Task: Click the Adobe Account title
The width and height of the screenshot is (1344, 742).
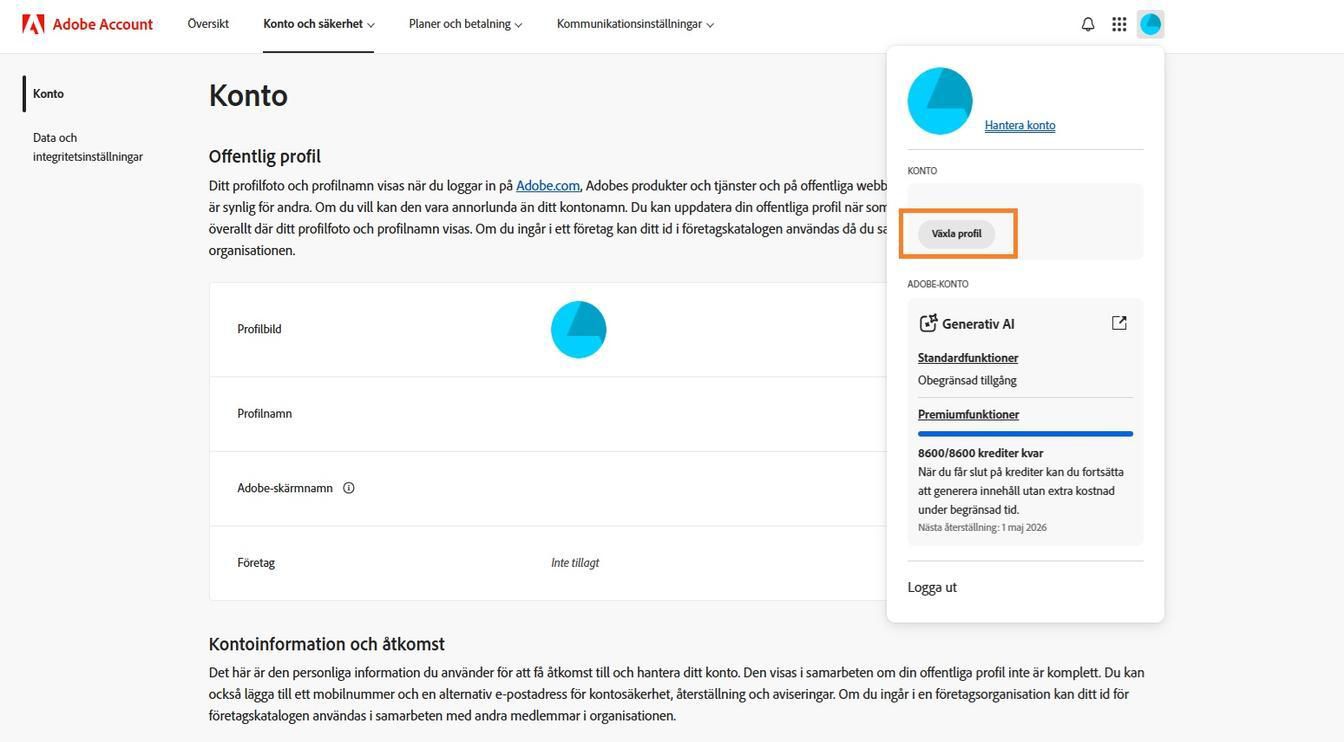Action: pyautogui.click(x=102, y=24)
